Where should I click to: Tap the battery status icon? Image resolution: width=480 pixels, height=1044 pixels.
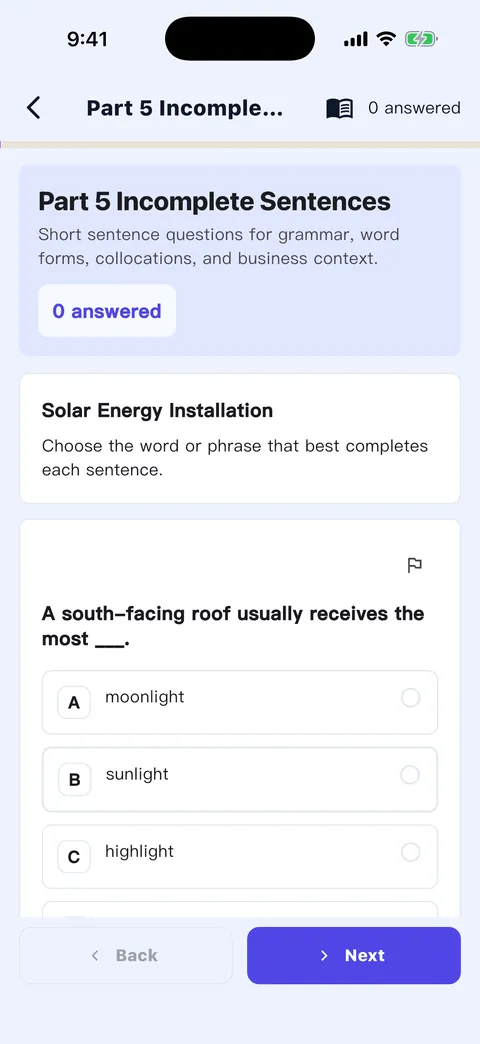tap(421, 40)
